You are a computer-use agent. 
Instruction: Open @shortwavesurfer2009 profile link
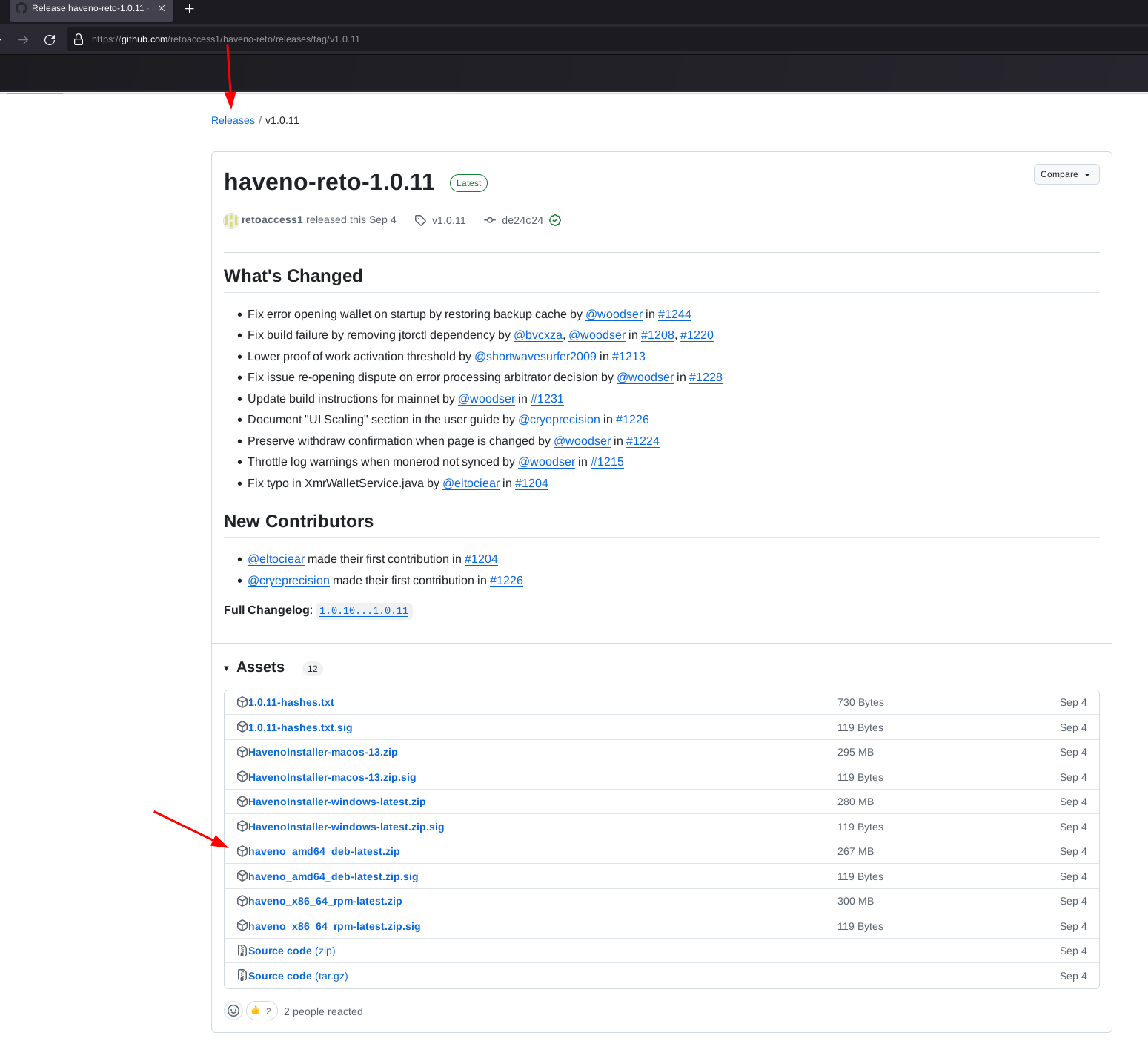coord(535,357)
